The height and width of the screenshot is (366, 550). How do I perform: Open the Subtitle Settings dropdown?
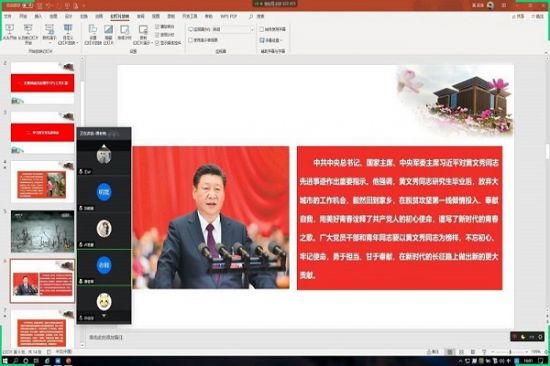tap(271, 40)
